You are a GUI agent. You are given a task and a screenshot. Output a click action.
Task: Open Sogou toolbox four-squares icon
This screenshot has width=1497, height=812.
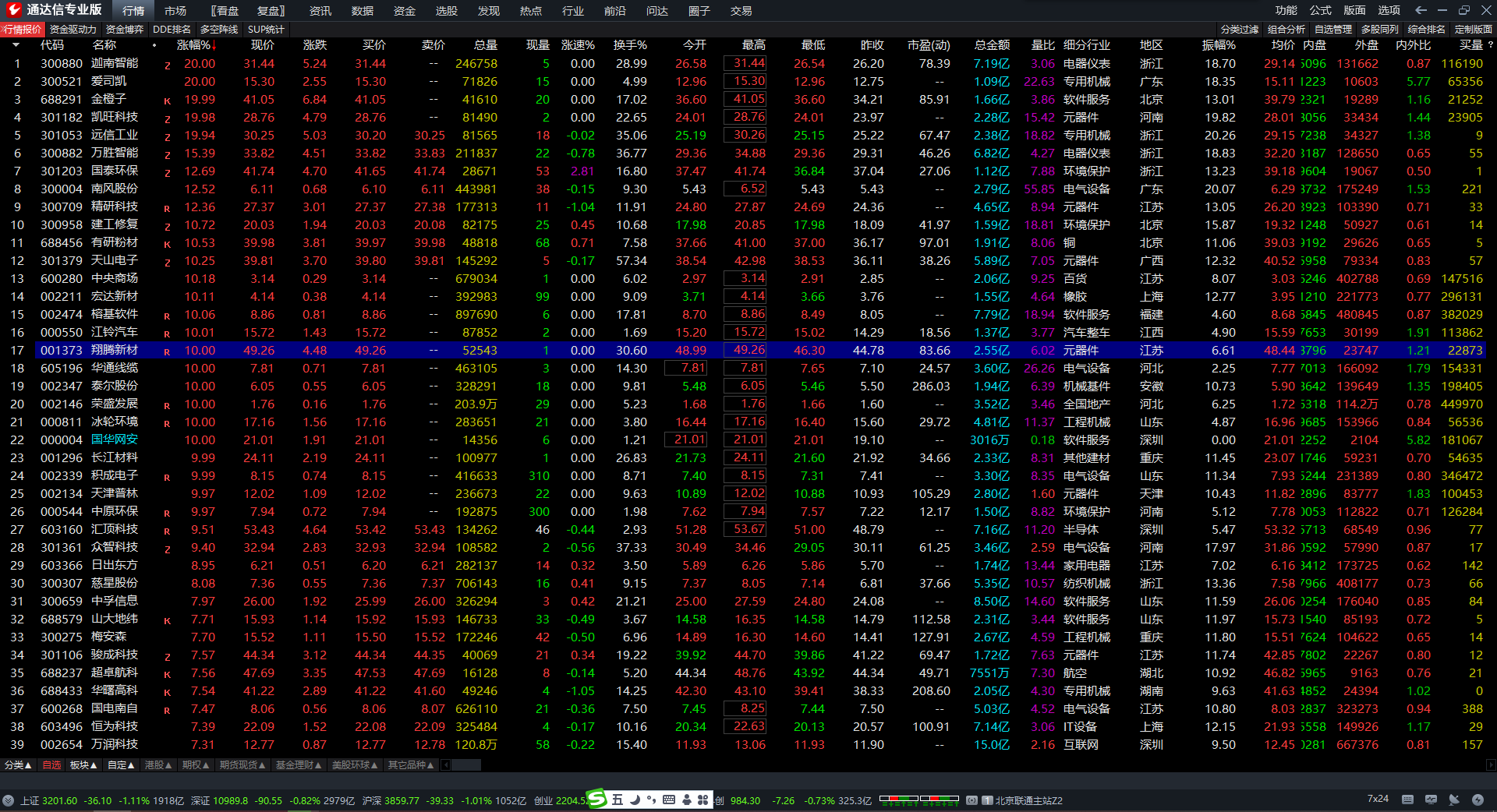click(x=702, y=800)
